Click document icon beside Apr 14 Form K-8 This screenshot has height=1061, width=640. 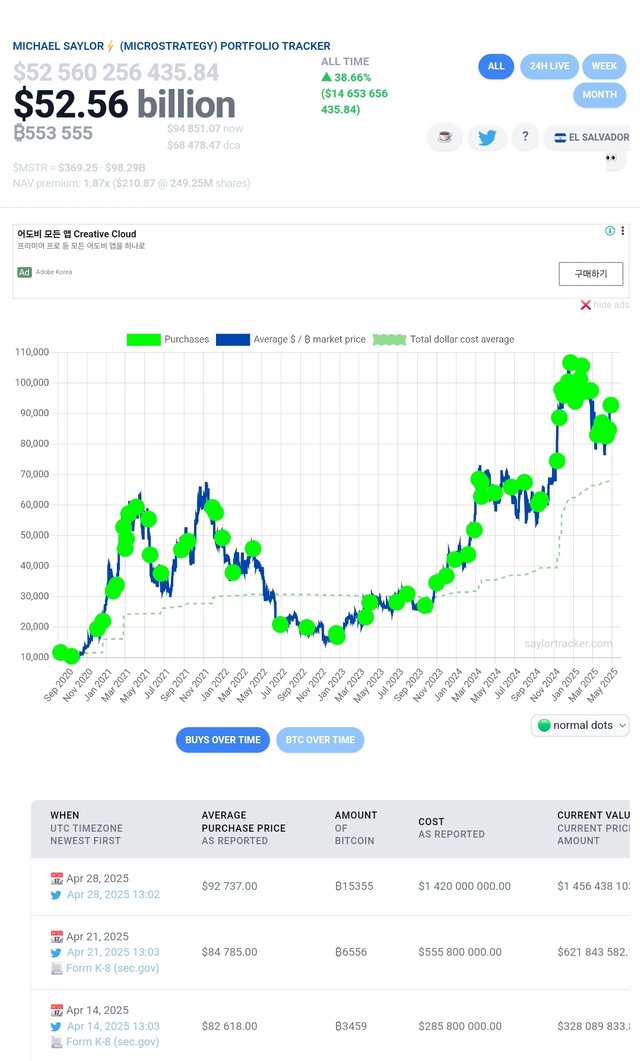coord(57,1042)
